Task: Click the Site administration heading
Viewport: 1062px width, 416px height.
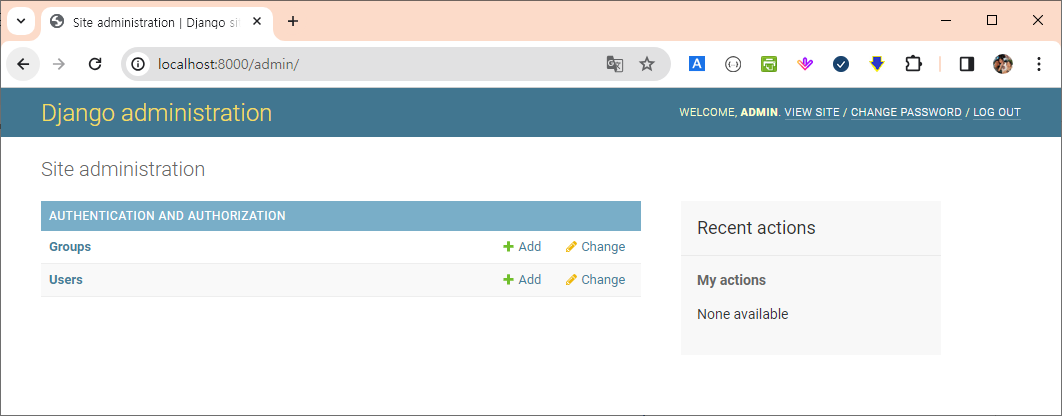Action: pyautogui.click(x=123, y=169)
